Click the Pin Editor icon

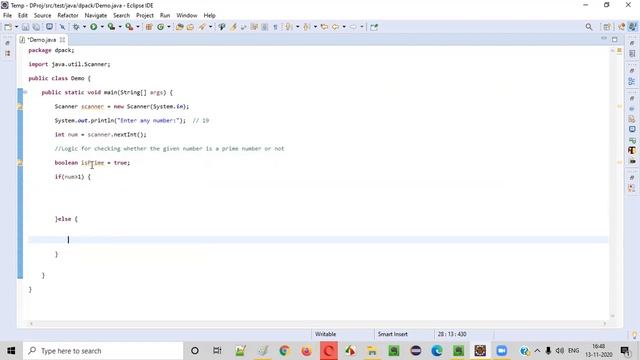[374, 27]
